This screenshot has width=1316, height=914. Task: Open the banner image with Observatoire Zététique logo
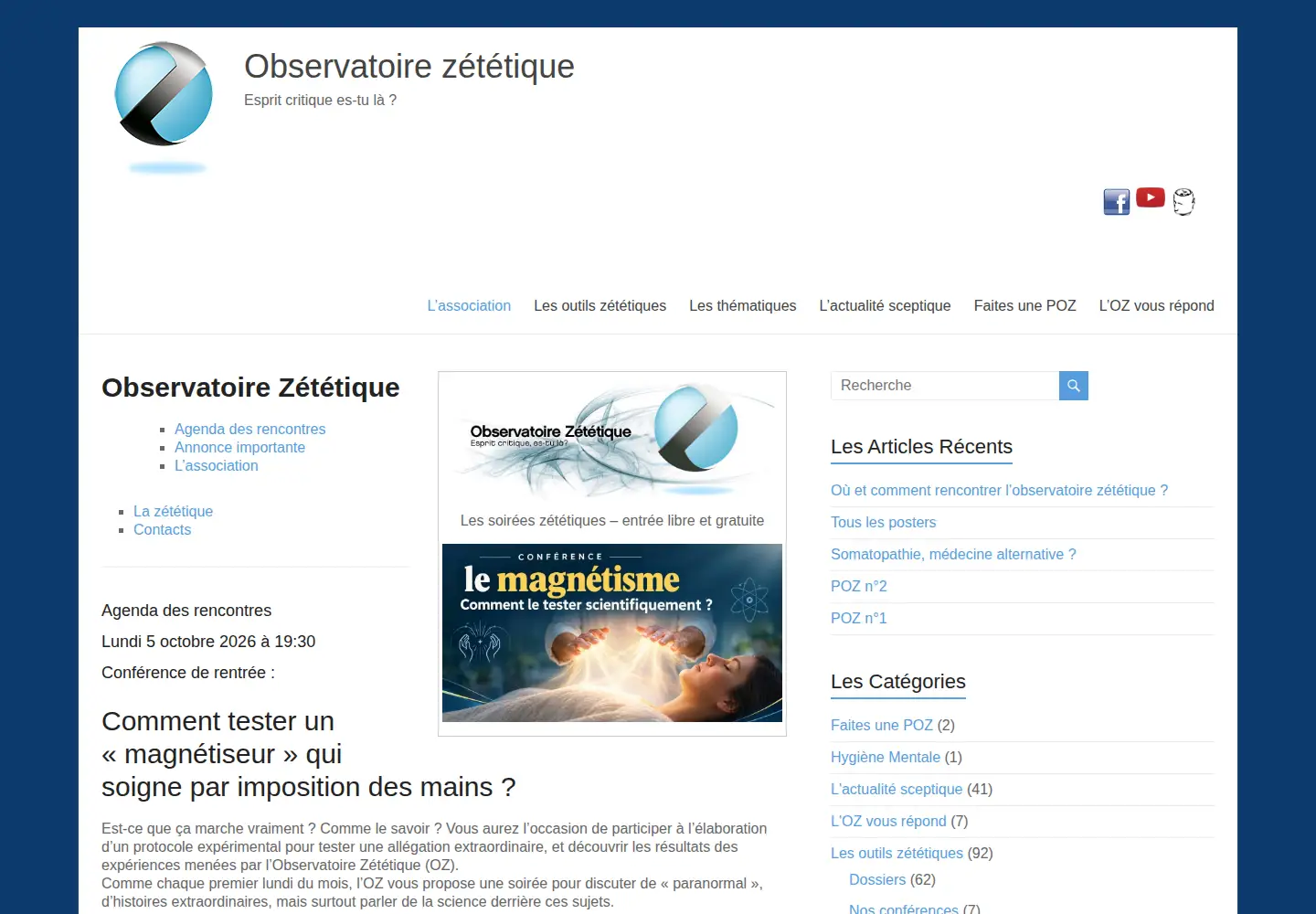tap(612, 441)
